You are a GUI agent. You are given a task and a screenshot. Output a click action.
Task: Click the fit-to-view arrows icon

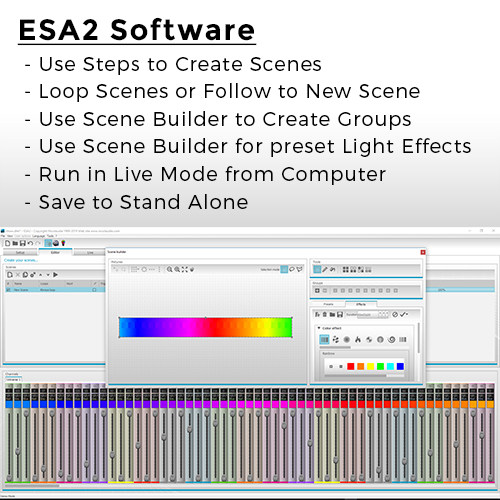click(x=184, y=269)
